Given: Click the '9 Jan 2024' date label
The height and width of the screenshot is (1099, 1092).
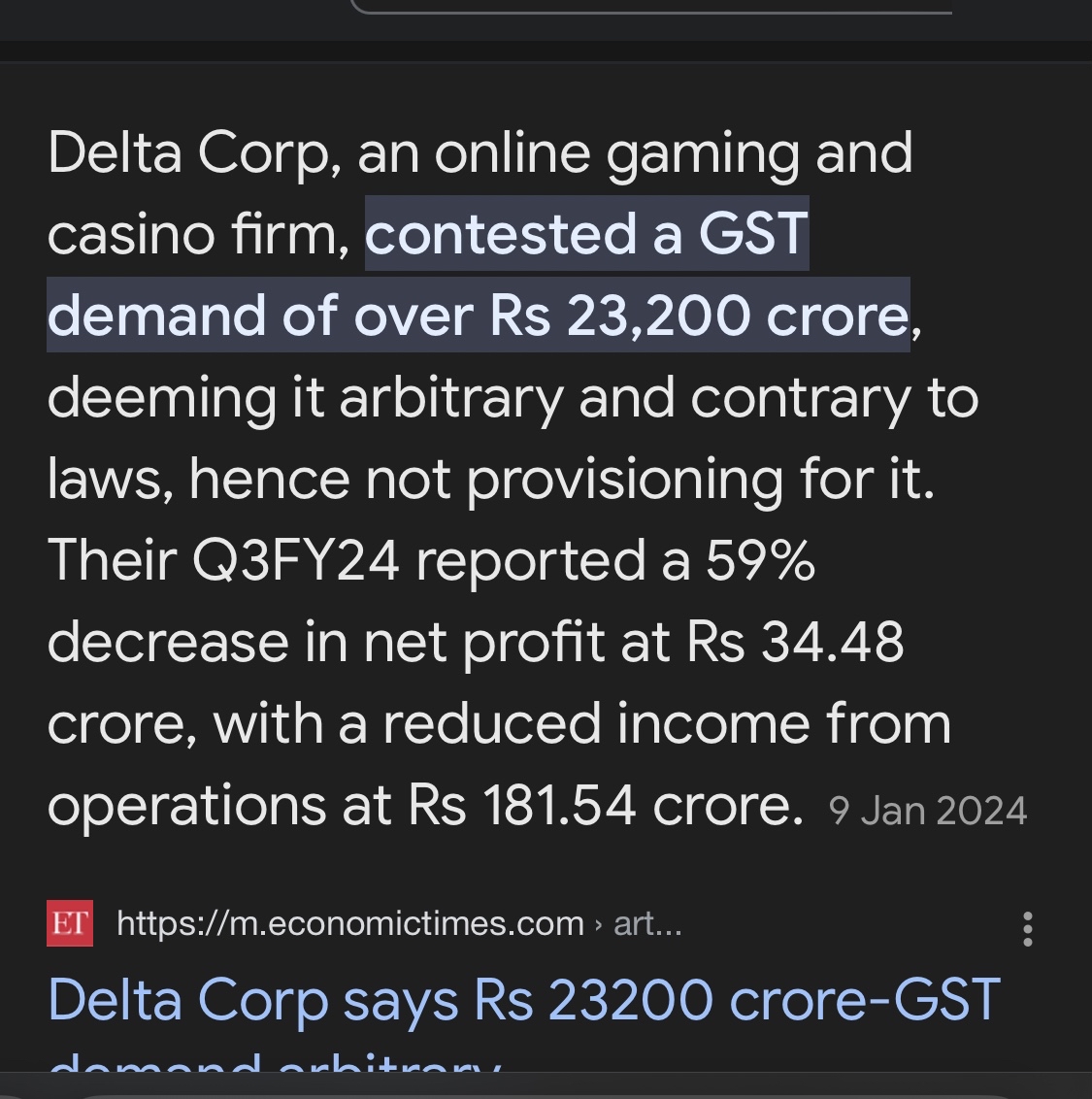Looking at the screenshot, I should click(x=928, y=812).
